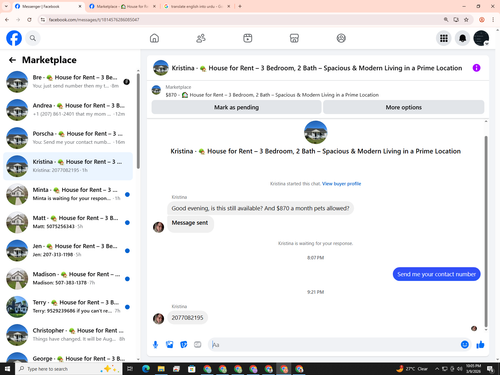Viewport: 500px width, 375px height.
Task: Open the Matt conversation
Action: coord(68,222)
